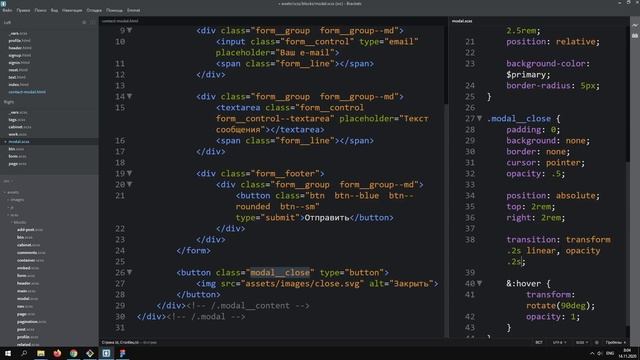Open comments.scss in blocks folder
The height and width of the screenshot is (360, 640).
(31, 253)
